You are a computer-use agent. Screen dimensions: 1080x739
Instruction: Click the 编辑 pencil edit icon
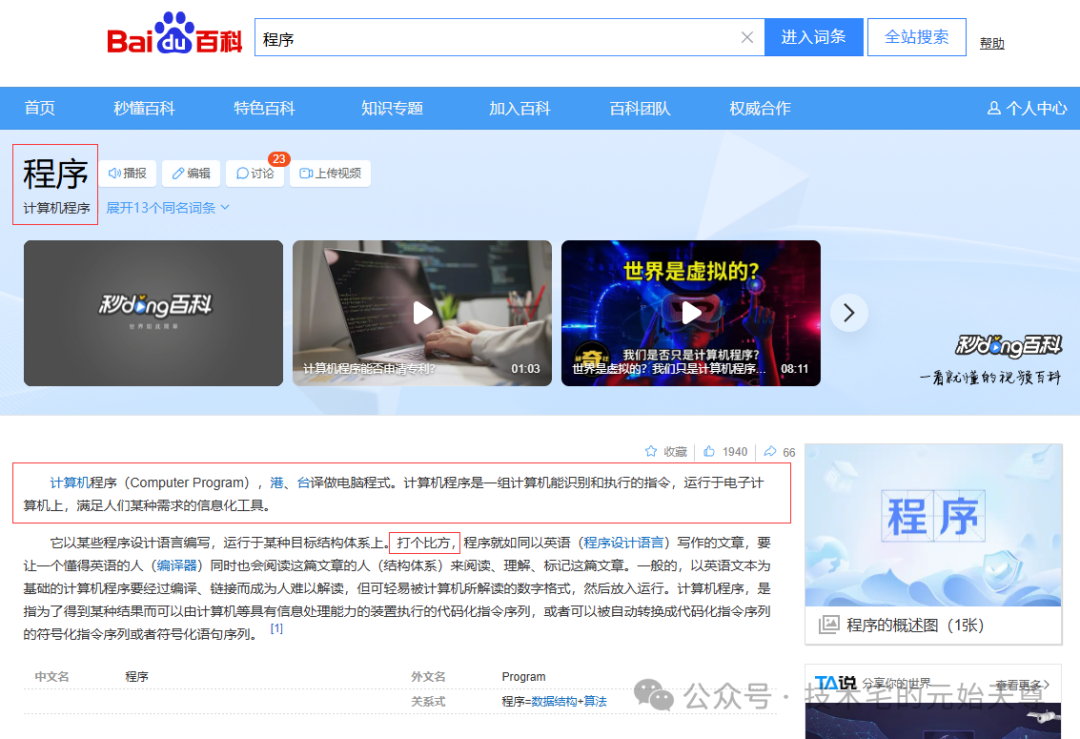179,173
